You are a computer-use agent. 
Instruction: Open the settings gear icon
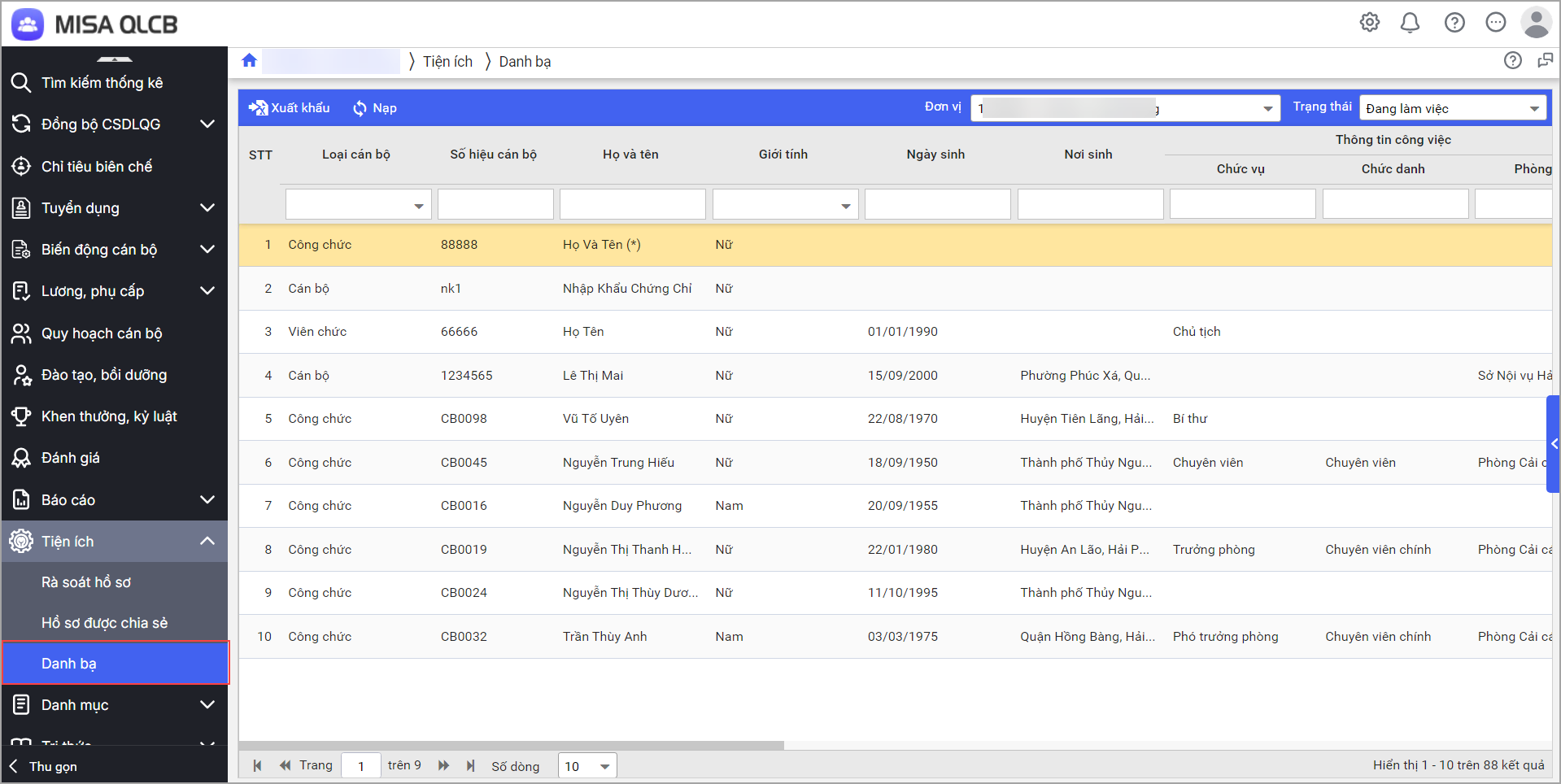[1370, 23]
